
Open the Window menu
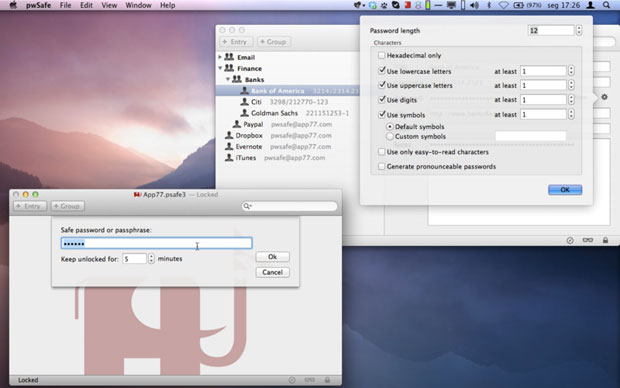(138, 5)
